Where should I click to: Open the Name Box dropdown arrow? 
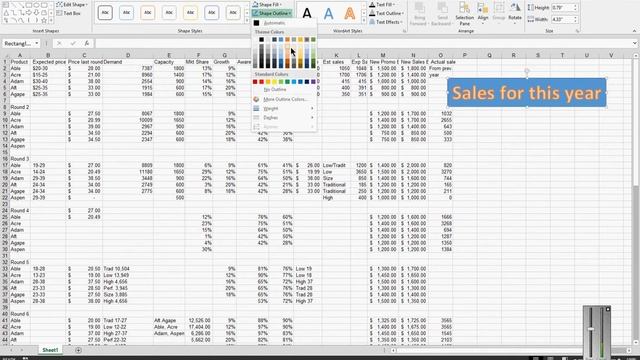[37, 43]
